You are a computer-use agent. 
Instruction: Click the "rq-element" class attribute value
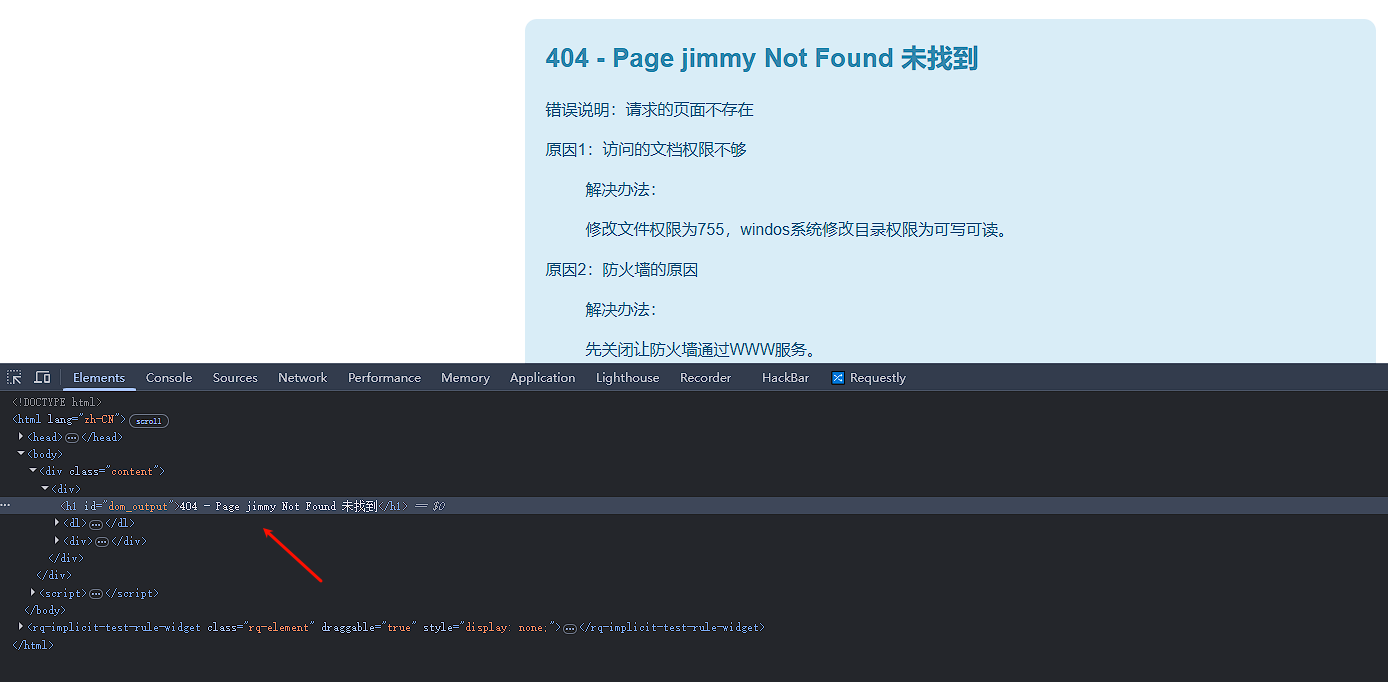coord(278,628)
